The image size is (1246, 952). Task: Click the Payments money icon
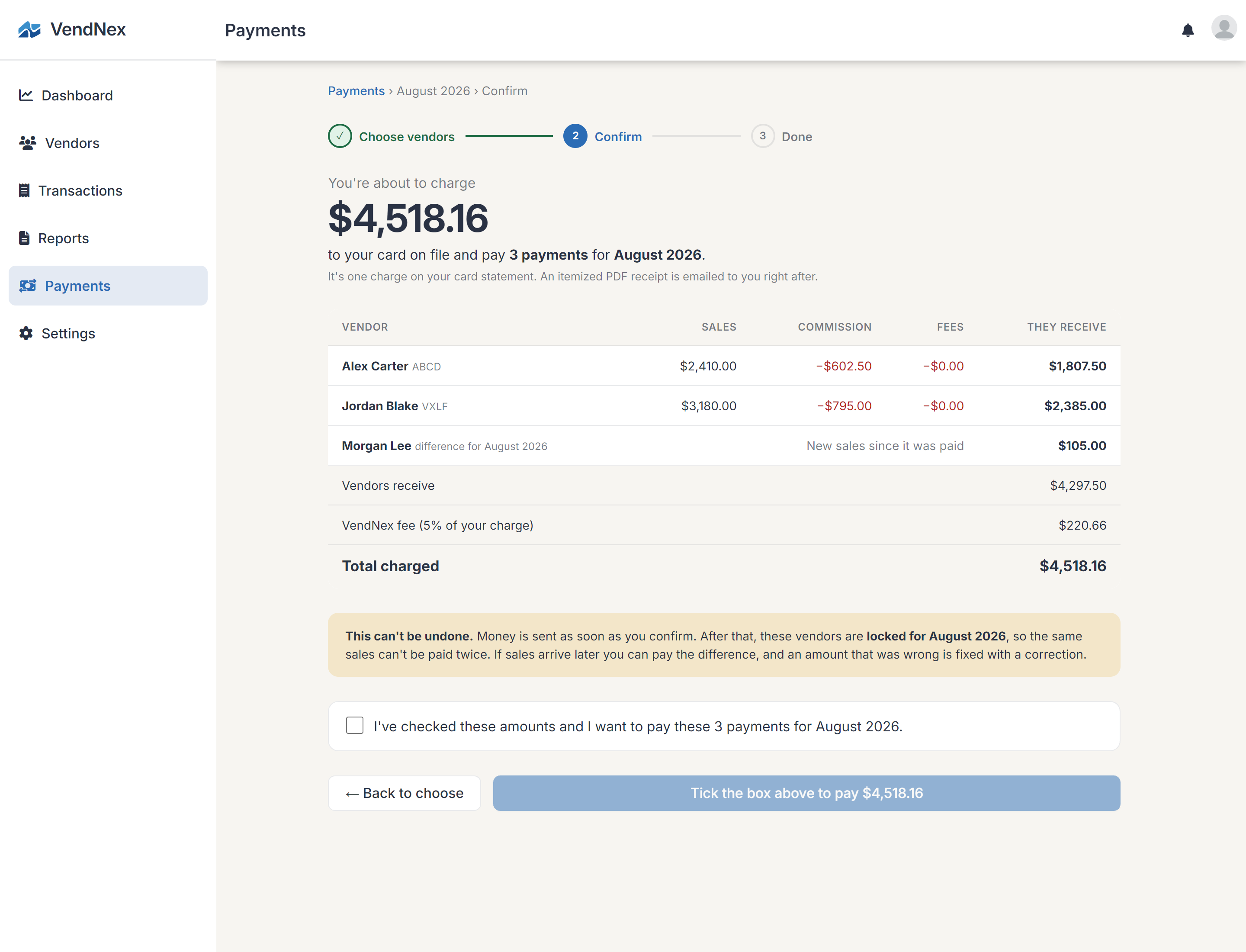coord(28,286)
